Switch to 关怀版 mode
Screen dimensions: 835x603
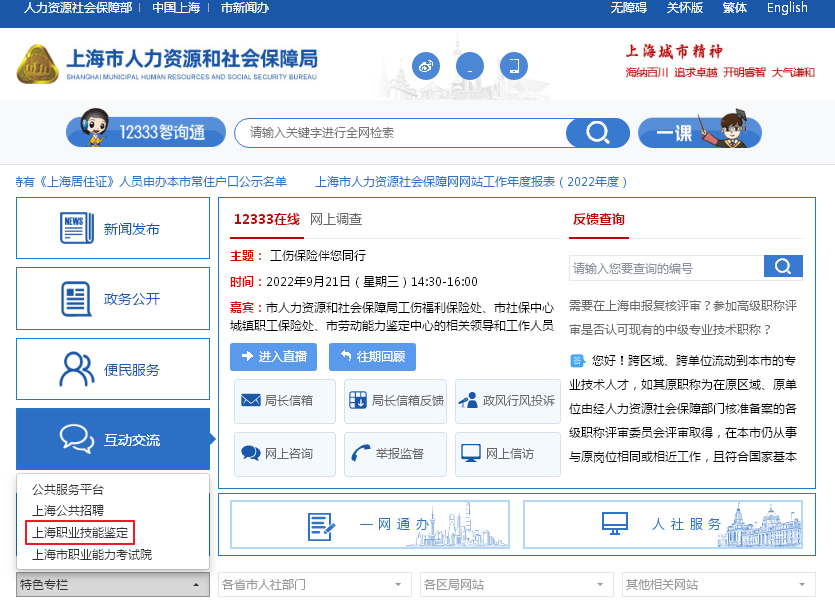(x=684, y=8)
